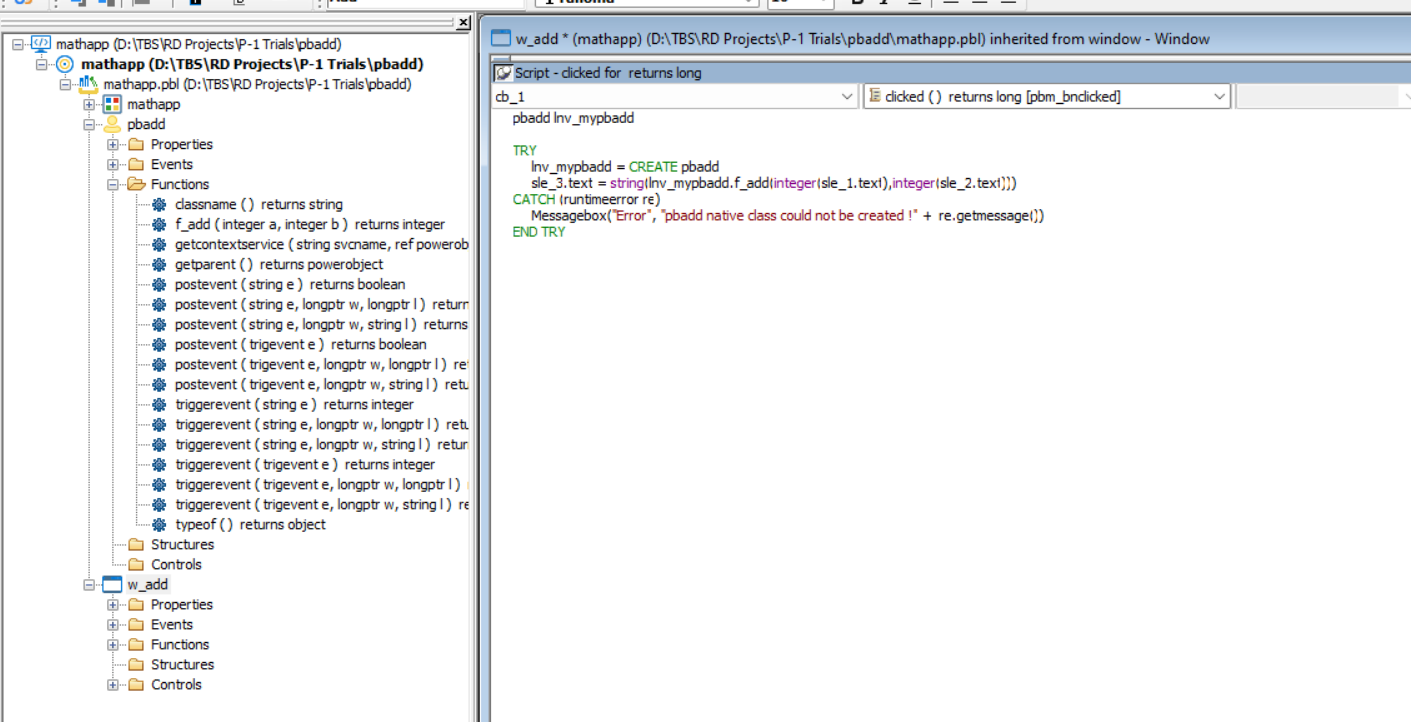
Task: Click the pbadd user object icon
Action: tap(112, 124)
